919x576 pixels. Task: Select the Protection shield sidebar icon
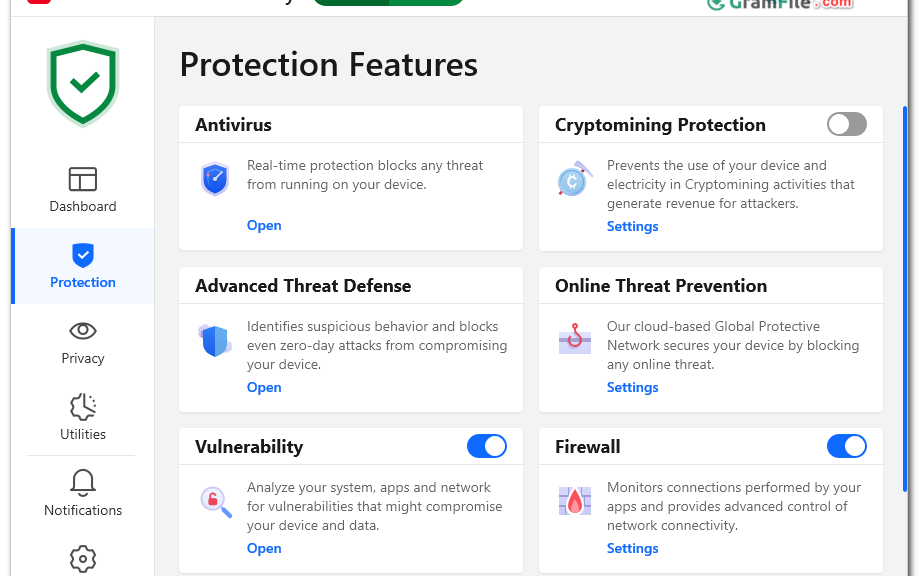click(x=83, y=255)
